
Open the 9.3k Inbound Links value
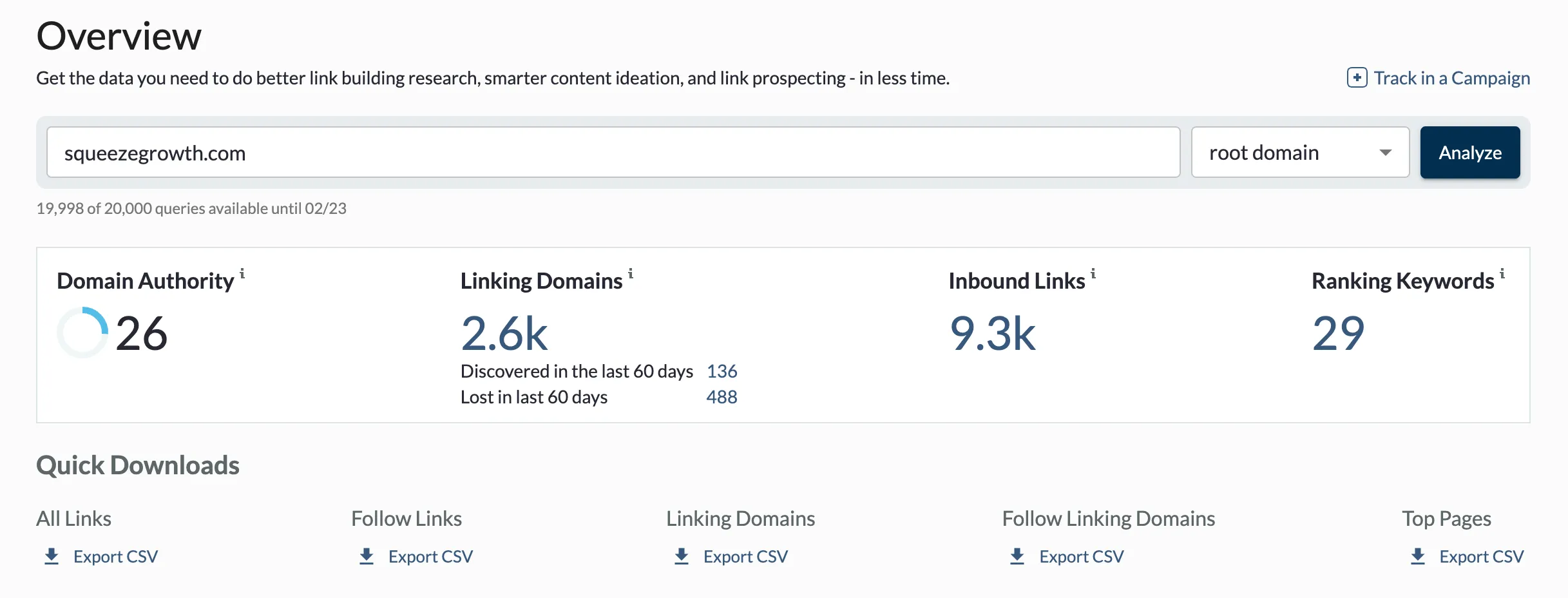993,334
